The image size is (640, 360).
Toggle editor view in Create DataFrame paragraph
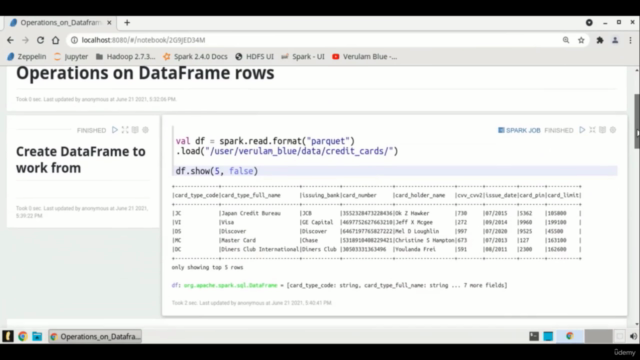point(125,130)
